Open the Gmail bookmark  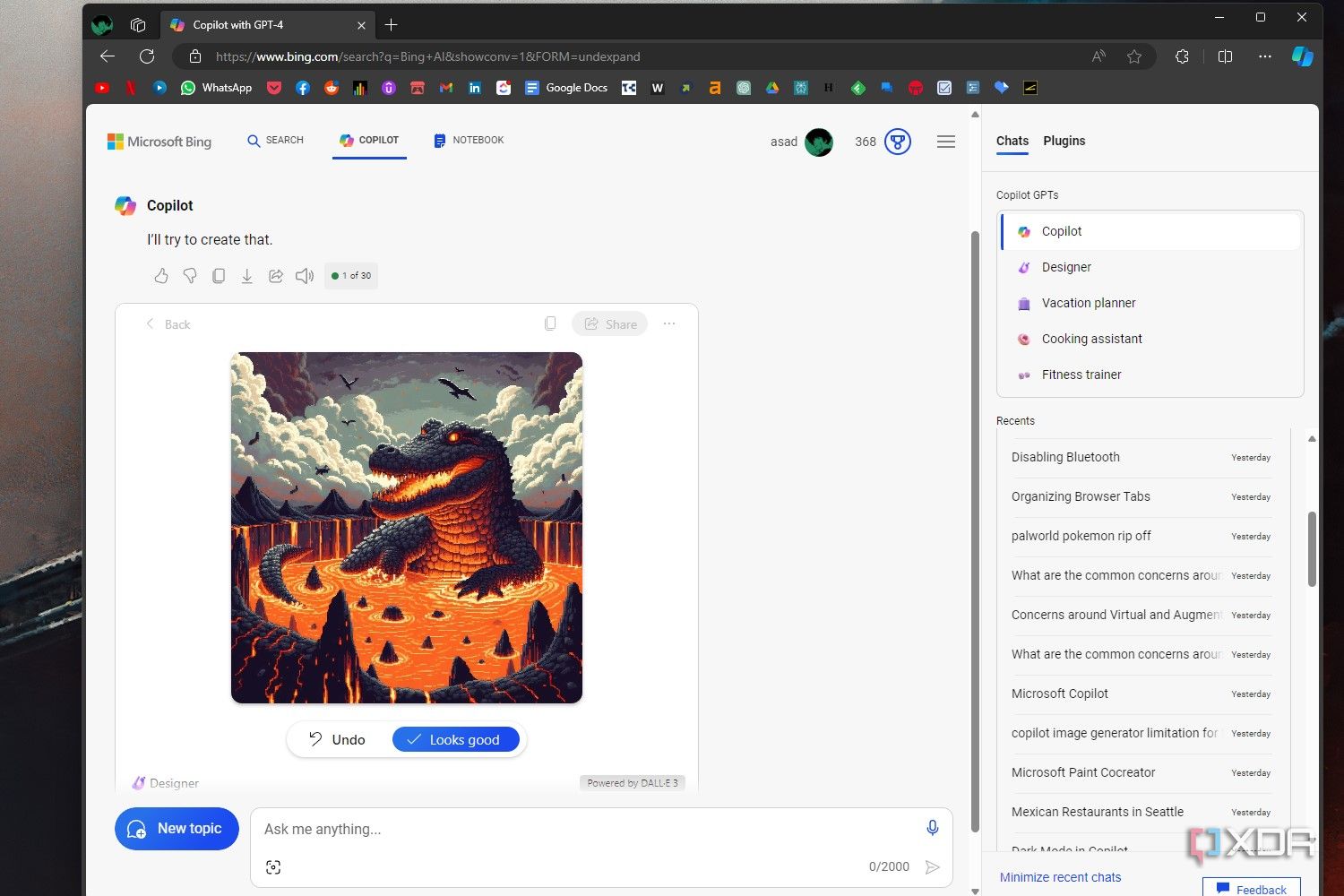446,88
